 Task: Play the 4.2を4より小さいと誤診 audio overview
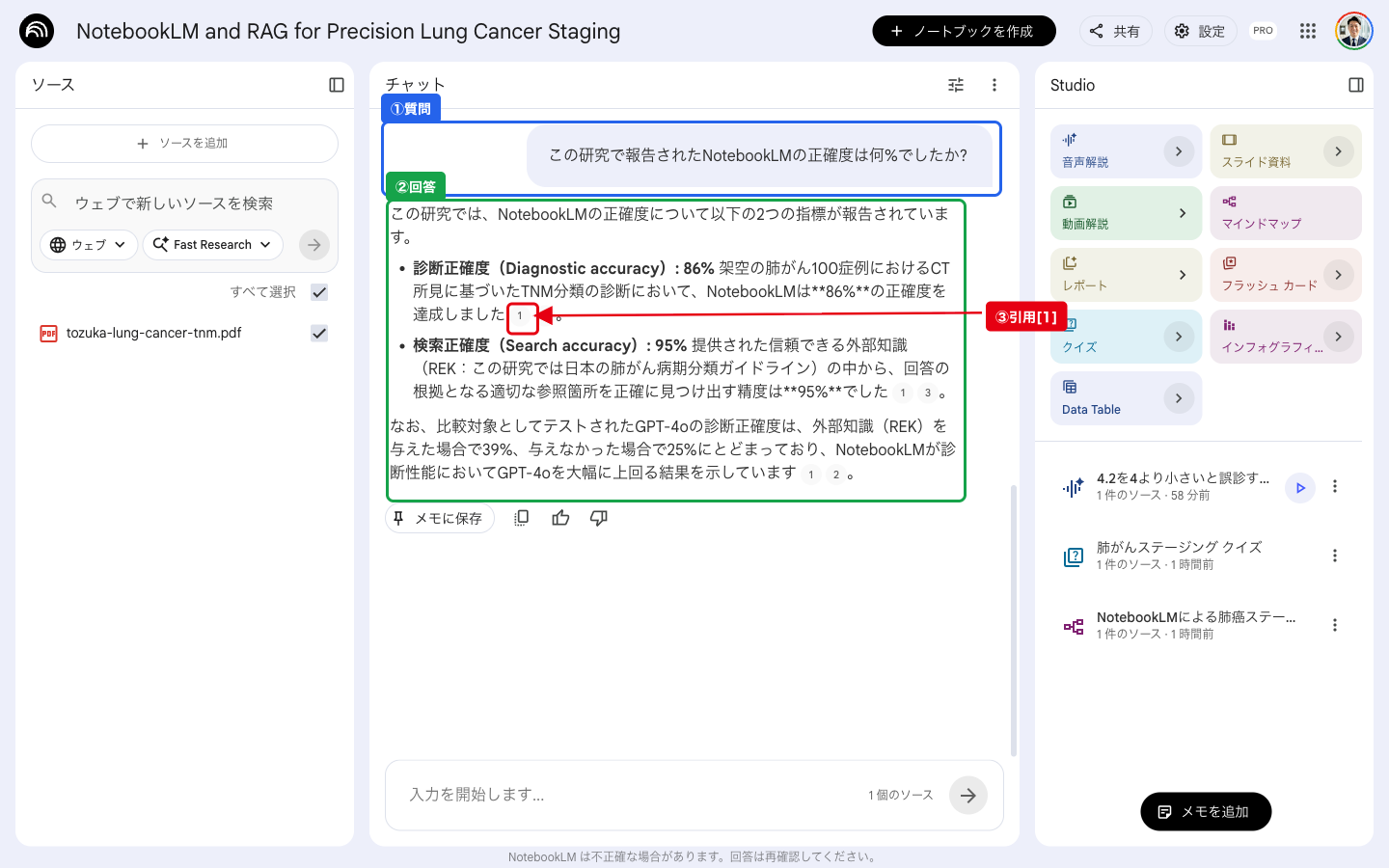pos(1300,488)
